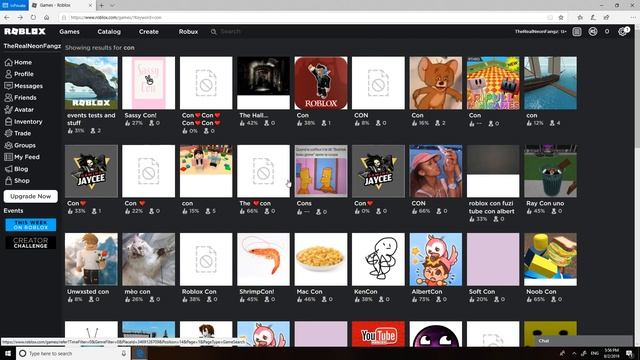Open the Ray Con uno game
640x360 pixels.
pos(550,171)
